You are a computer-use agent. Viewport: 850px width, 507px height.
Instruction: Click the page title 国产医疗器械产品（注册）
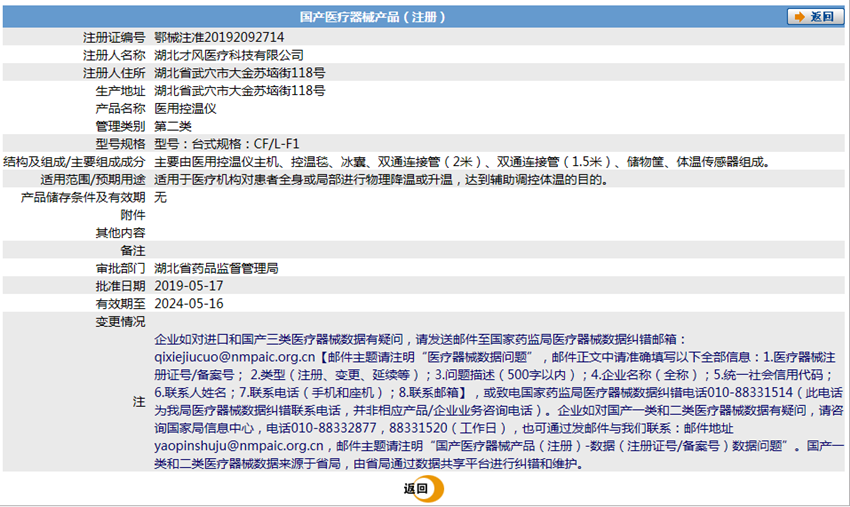coord(372,17)
